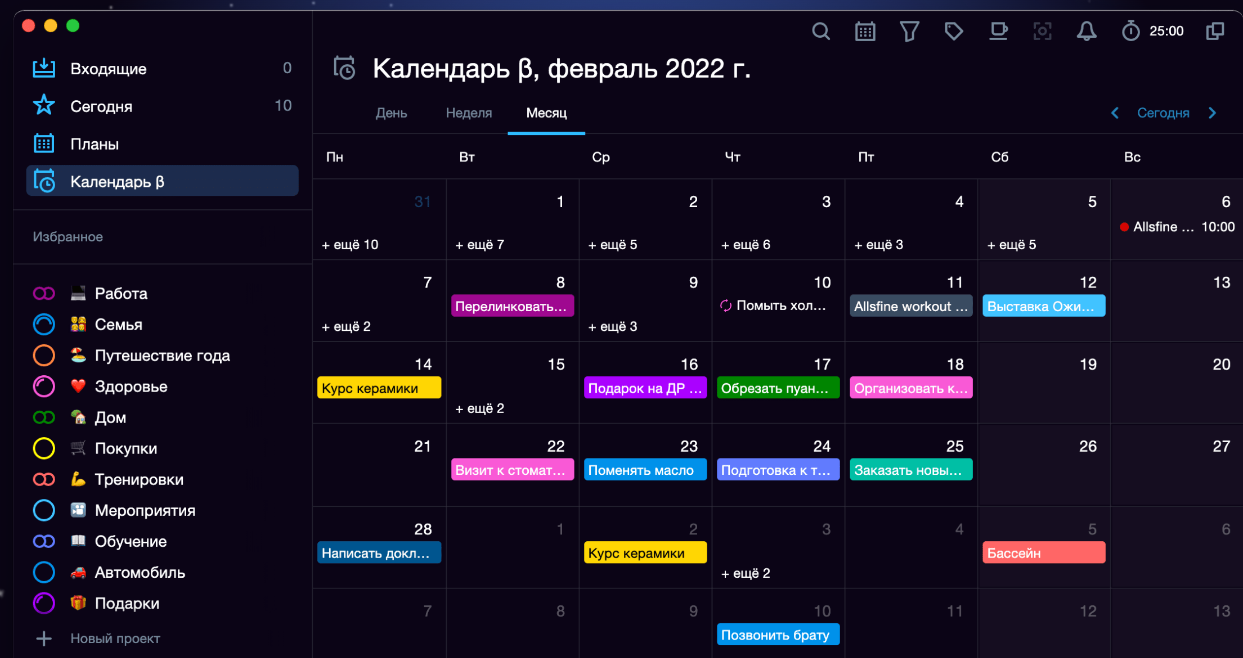
Task: Jump to Сегодня in calendar header
Action: [x=1163, y=113]
